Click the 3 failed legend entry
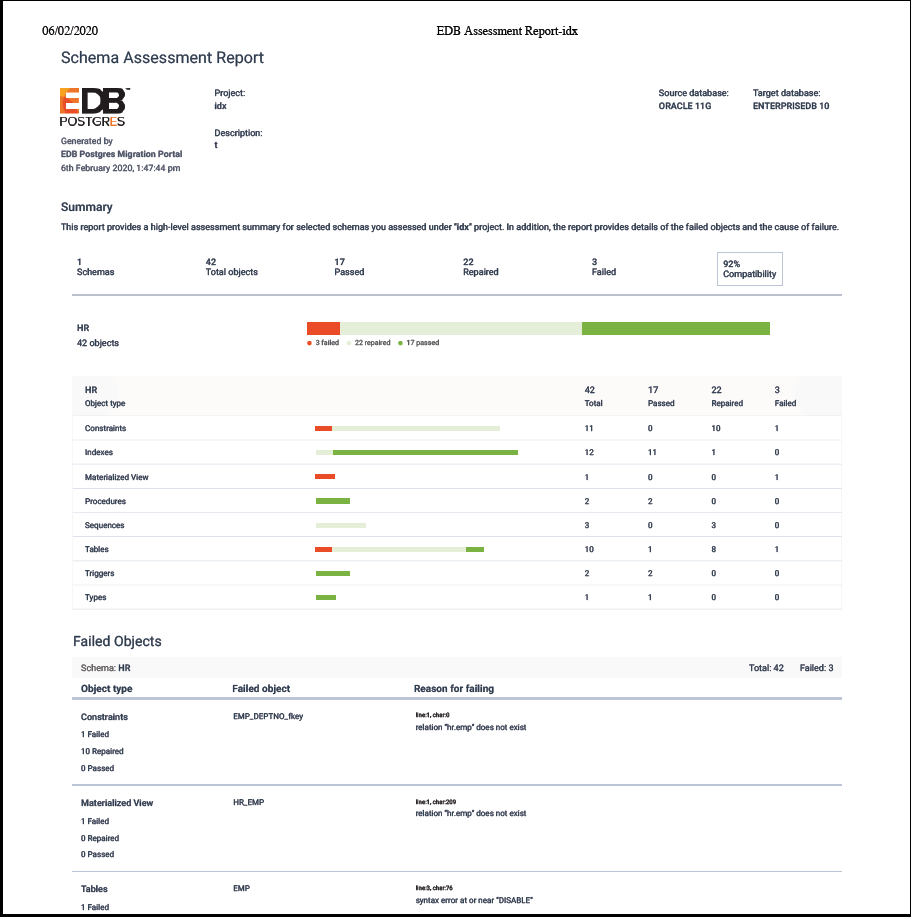This screenshot has width=911, height=917. point(323,343)
